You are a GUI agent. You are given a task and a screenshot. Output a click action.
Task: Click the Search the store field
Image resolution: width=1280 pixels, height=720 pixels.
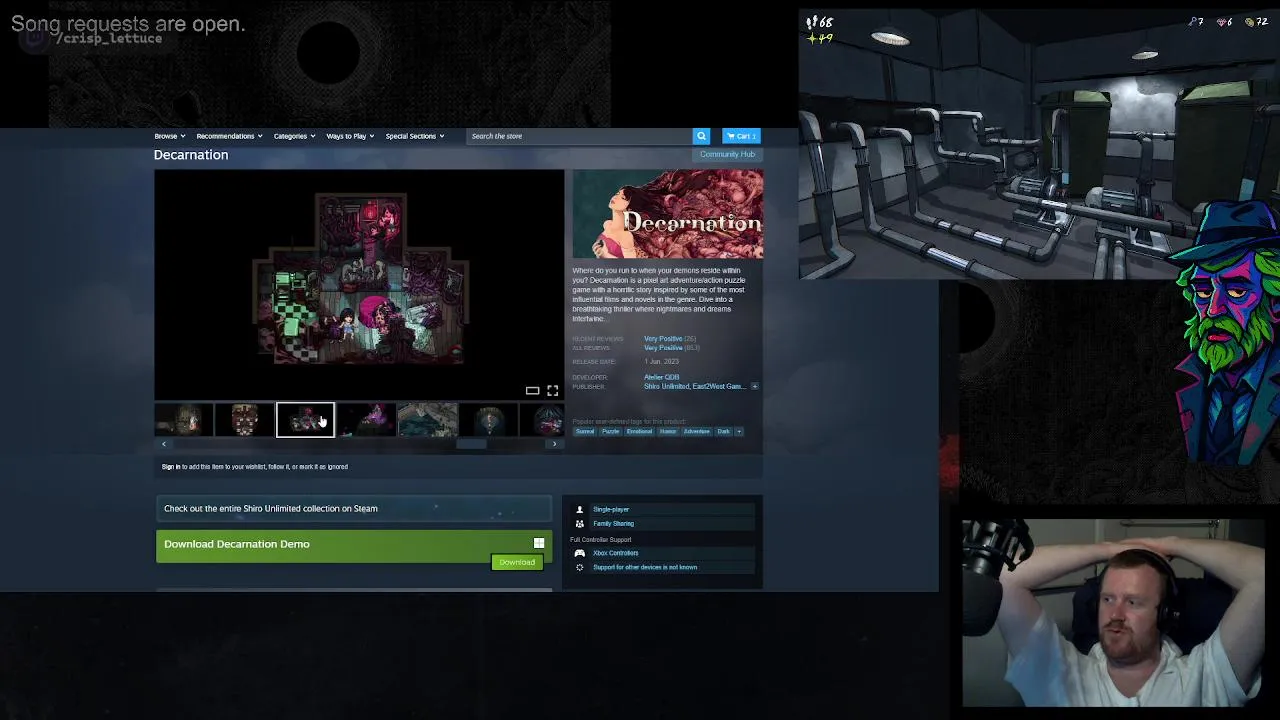click(580, 136)
